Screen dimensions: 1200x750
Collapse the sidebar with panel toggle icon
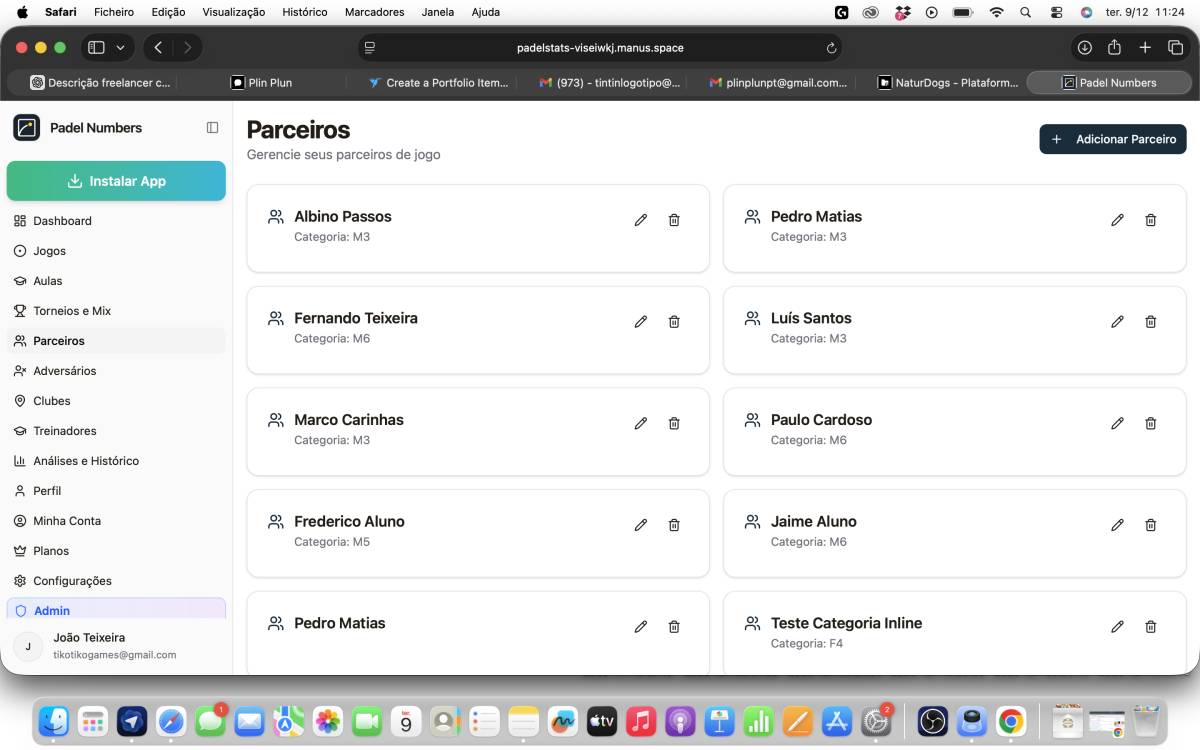click(x=212, y=128)
